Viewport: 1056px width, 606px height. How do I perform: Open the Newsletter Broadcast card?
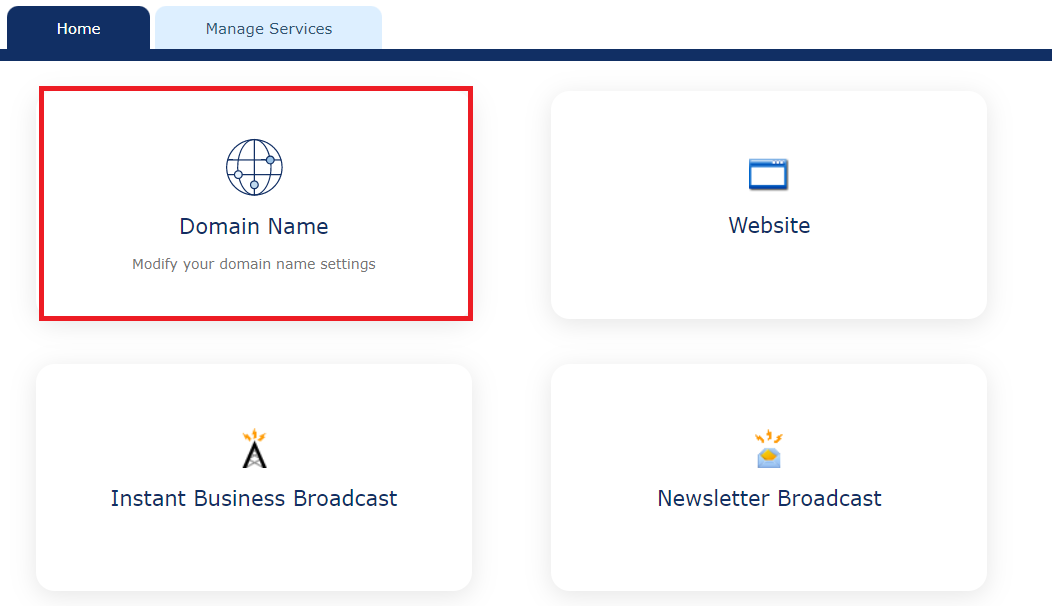[768, 477]
